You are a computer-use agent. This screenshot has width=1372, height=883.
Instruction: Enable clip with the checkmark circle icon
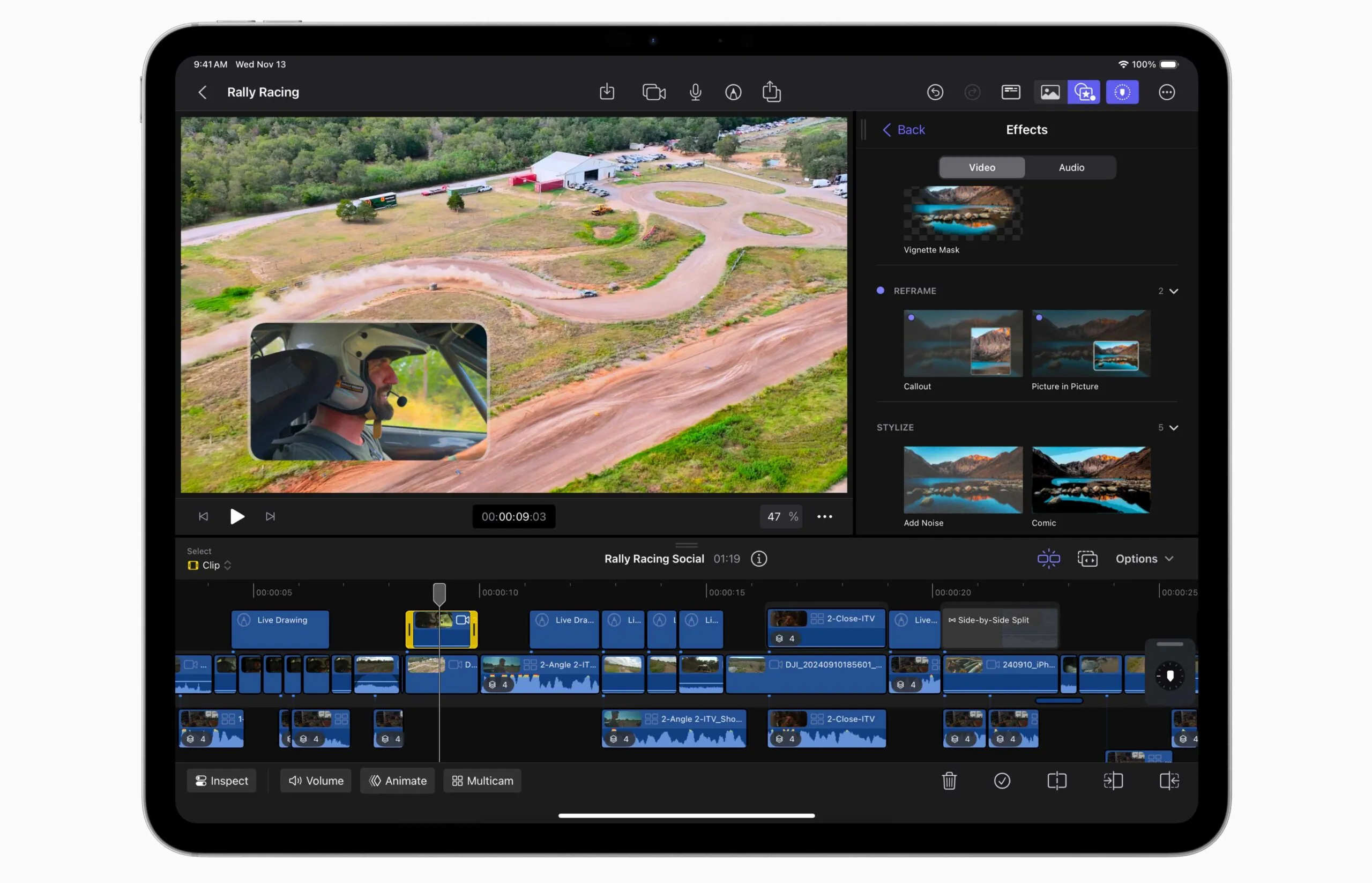(1002, 781)
